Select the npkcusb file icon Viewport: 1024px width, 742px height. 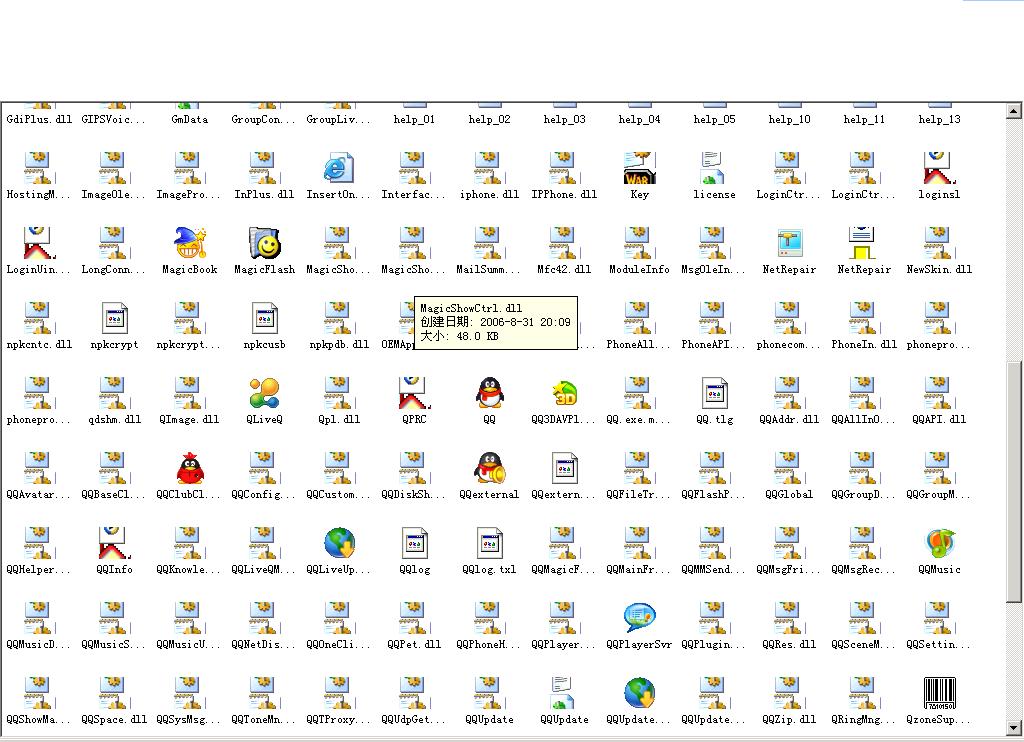tap(264, 318)
